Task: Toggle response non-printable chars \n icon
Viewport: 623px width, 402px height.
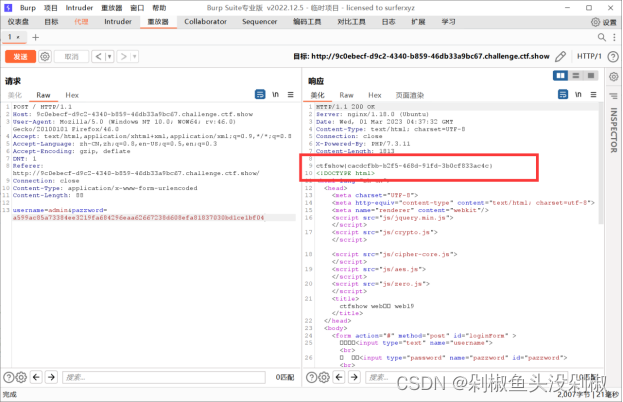Action: tap(578, 95)
